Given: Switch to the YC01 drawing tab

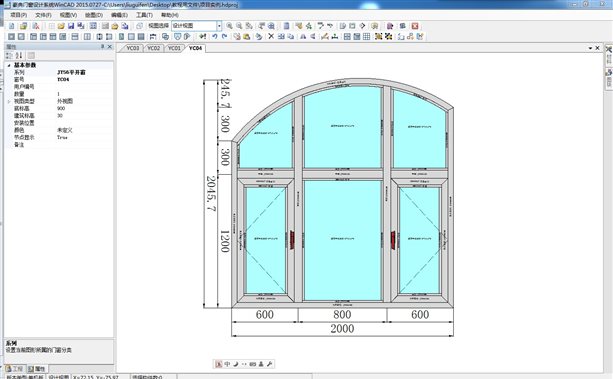Looking at the screenshot, I should 174,48.
